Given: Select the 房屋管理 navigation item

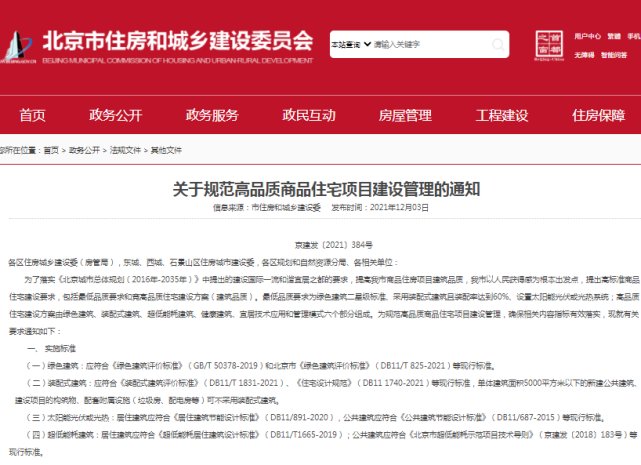Looking at the screenshot, I should (404, 115).
